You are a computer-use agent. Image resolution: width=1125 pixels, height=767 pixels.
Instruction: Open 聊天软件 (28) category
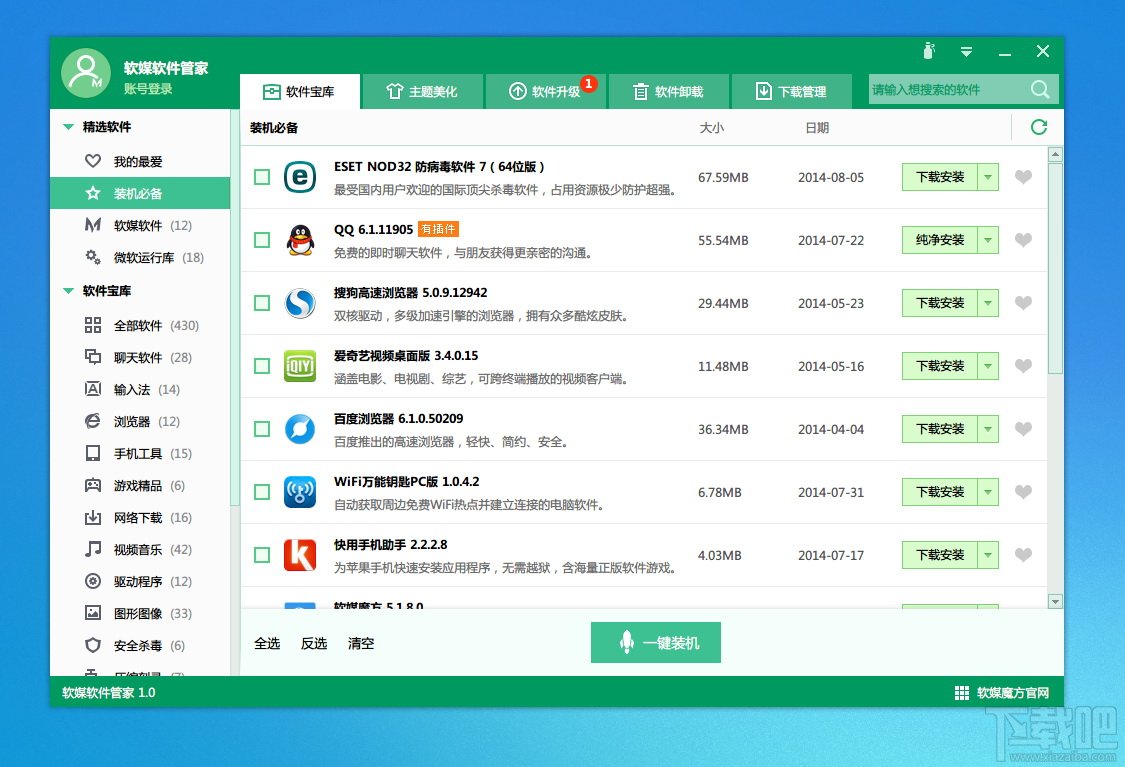tap(140, 357)
